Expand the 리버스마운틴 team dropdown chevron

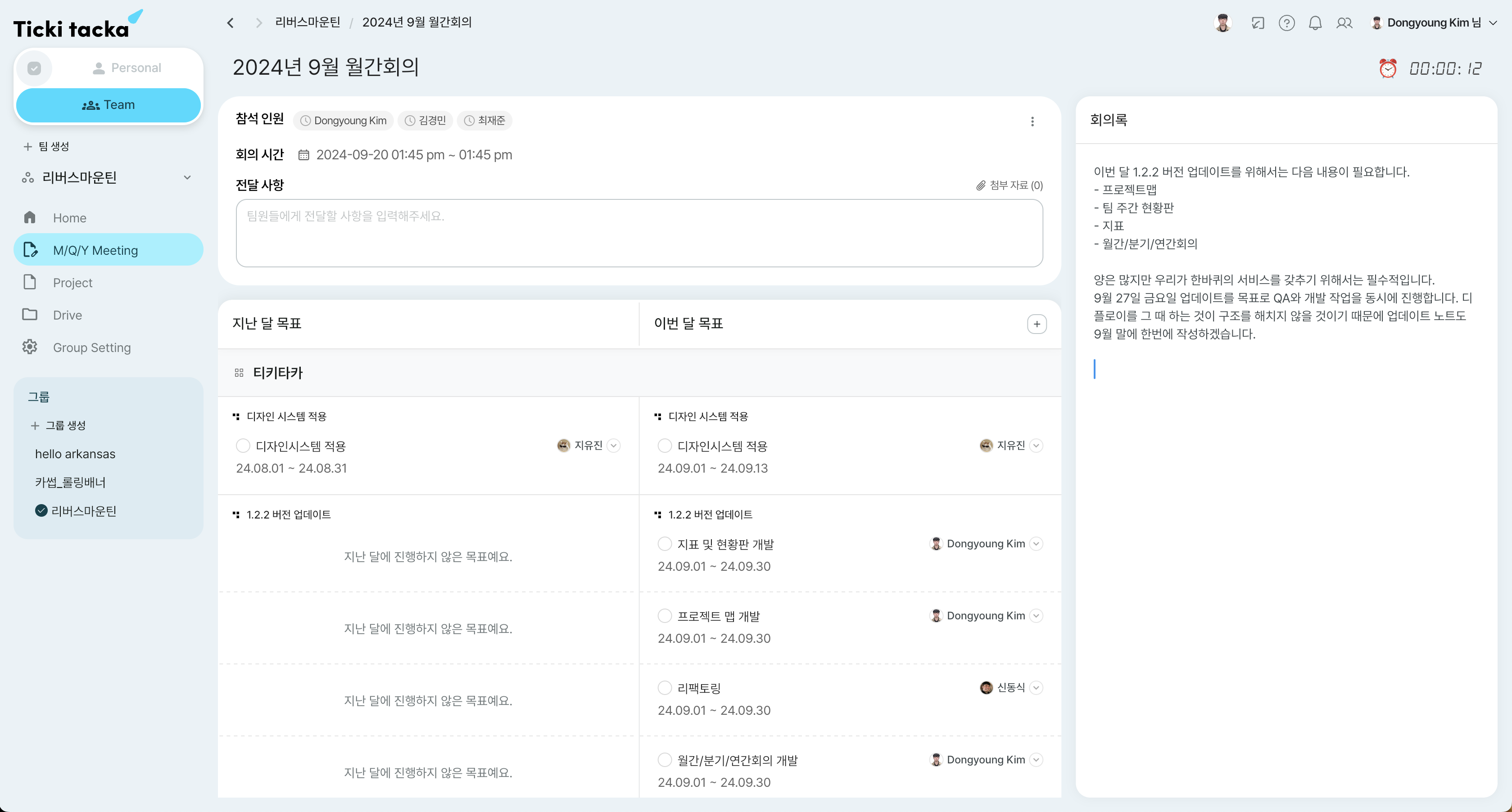pyautogui.click(x=187, y=177)
